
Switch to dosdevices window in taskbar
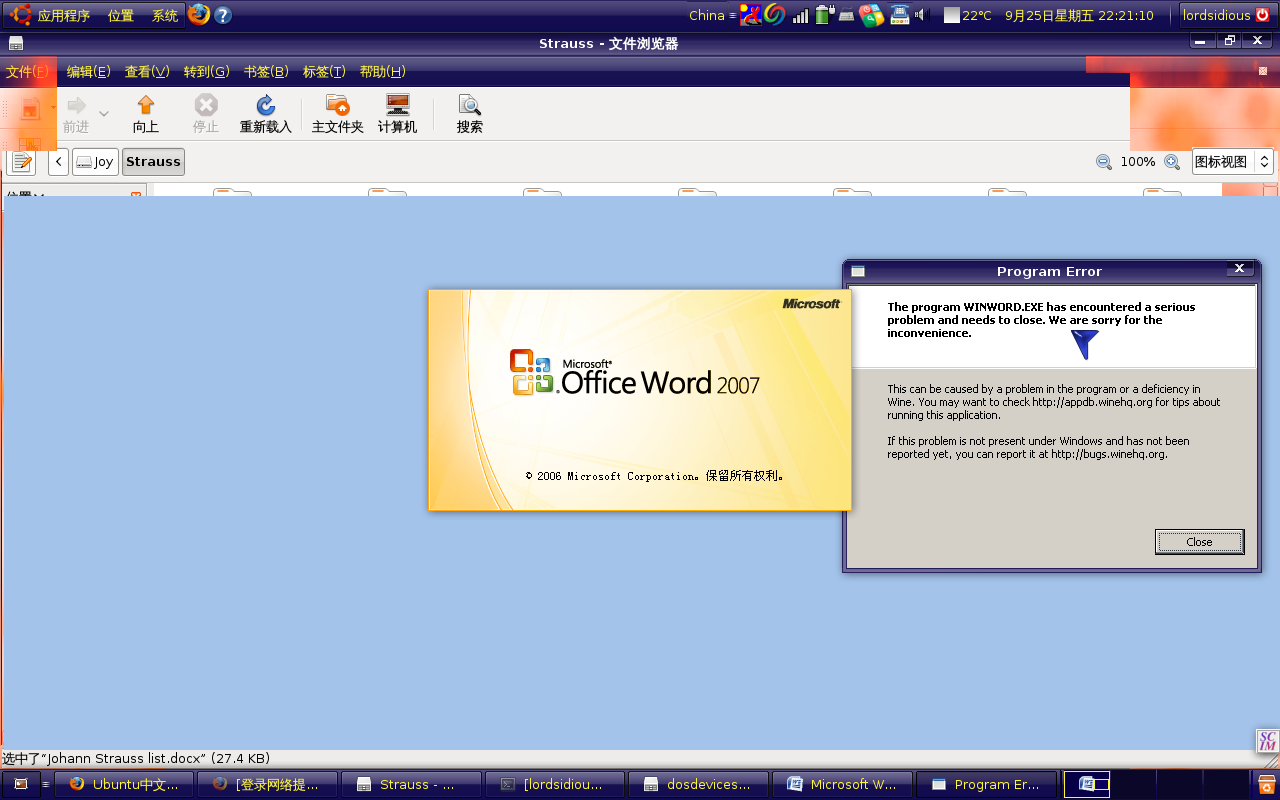[x=698, y=785]
